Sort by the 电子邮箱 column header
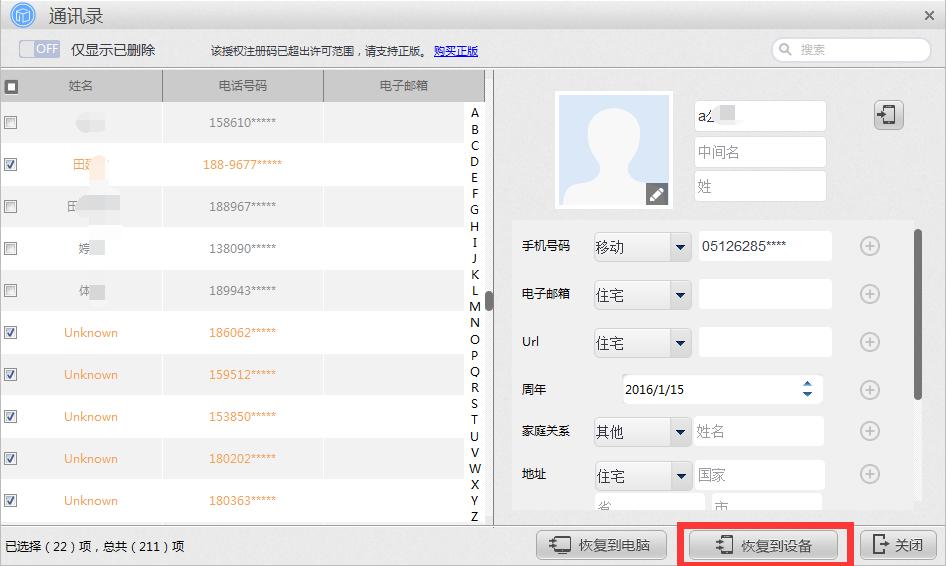The height and width of the screenshot is (566, 946). pos(404,86)
